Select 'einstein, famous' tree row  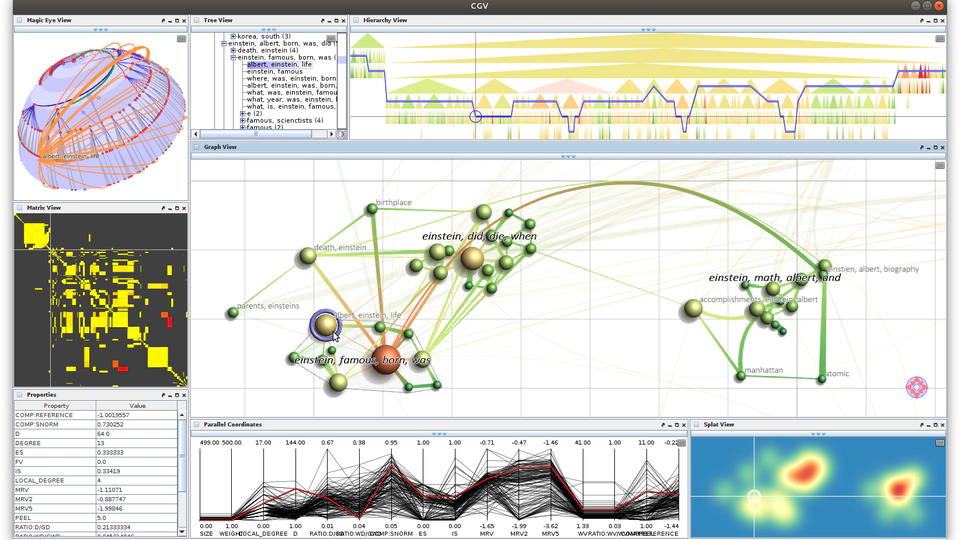coord(274,72)
